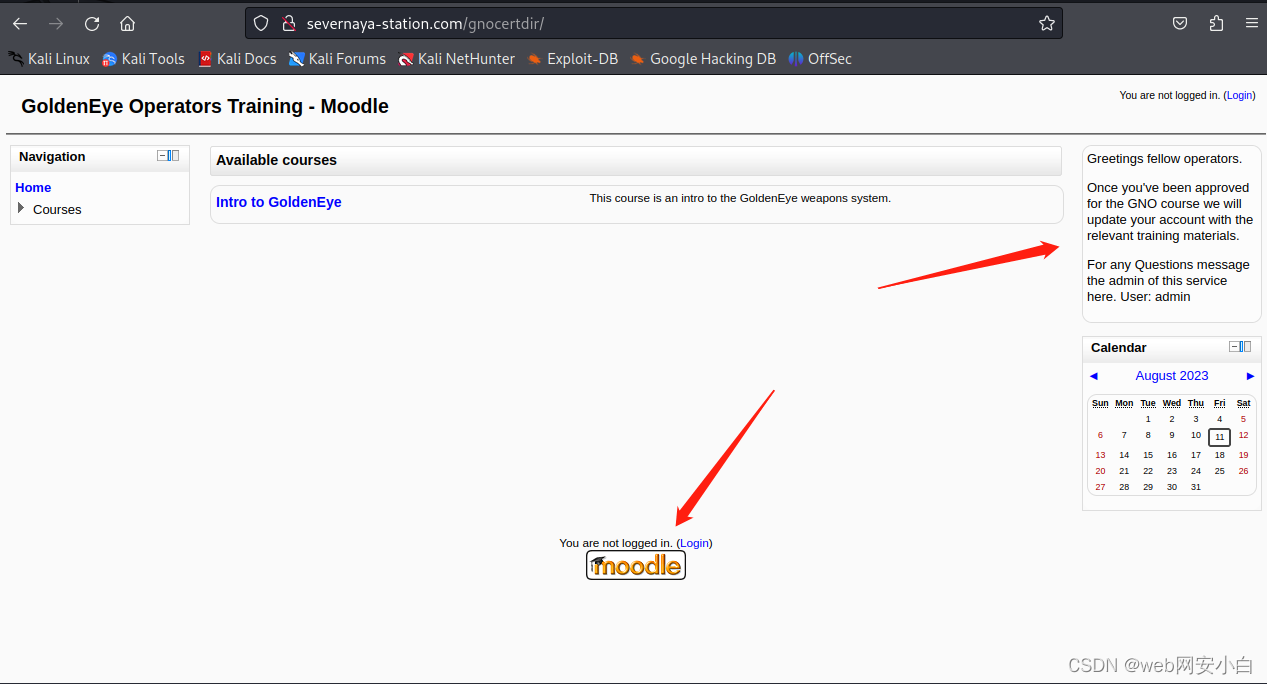Select today, day 11, in the calendar
This screenshot has width=1267, height=684.
[x=1219, y=437]
